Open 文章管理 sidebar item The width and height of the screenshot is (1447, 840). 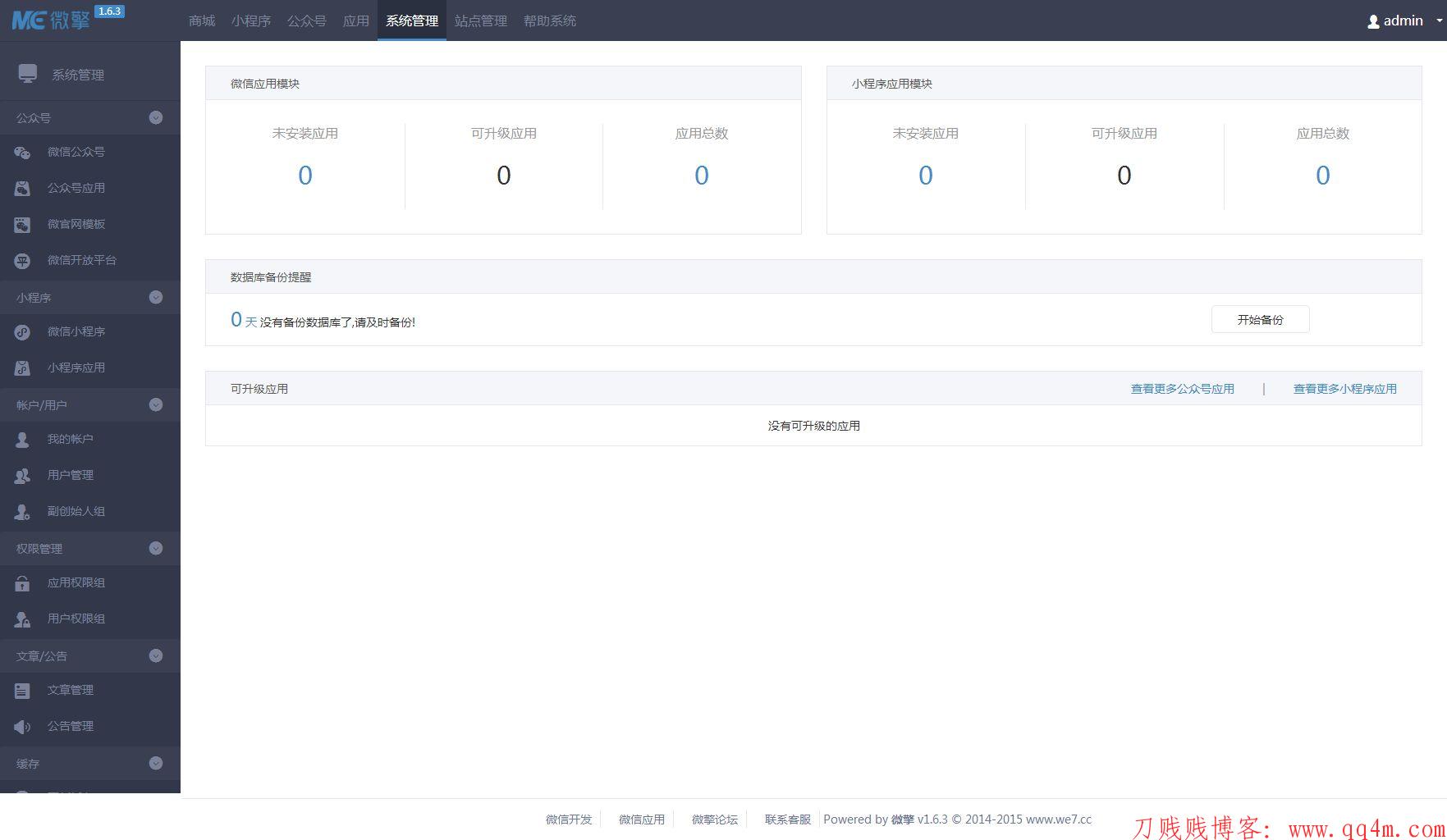point(90,691)
